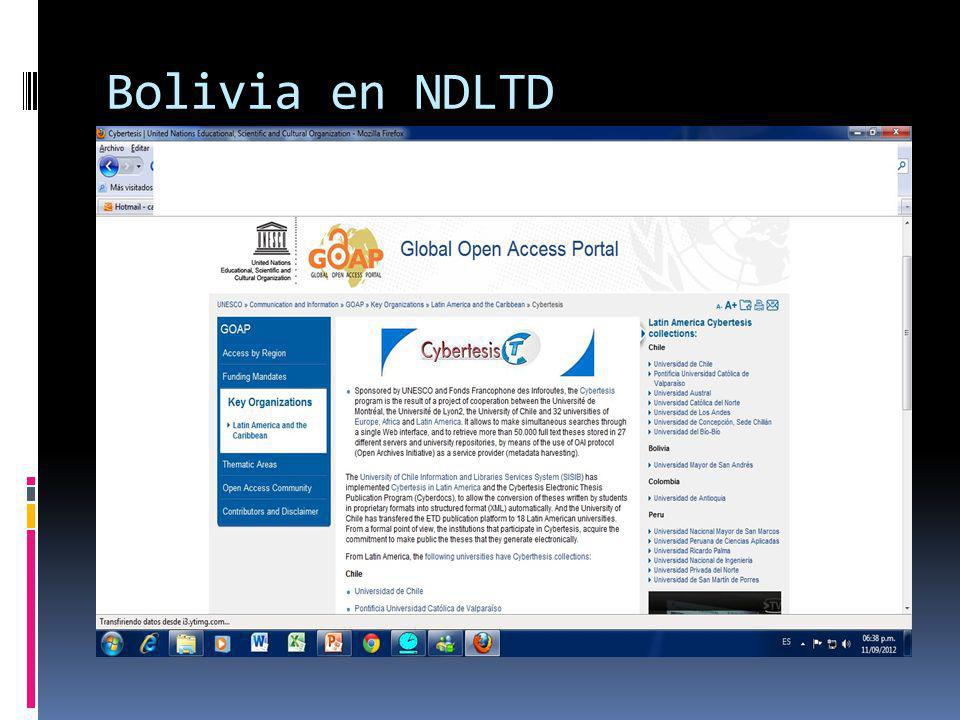
Task: Decrease text size with A- icon
Action: tap(719, 306)
